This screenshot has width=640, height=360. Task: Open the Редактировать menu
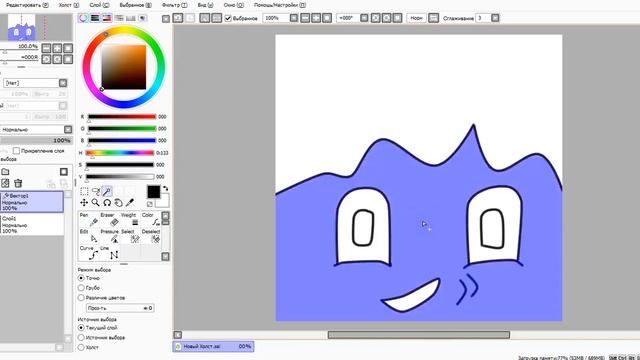coord(27,5)
